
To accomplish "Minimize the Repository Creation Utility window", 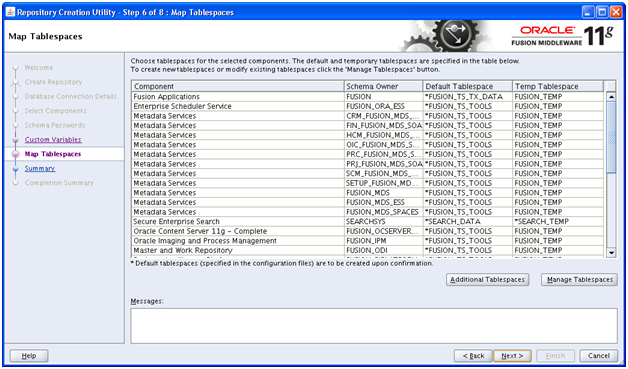I will tap(588, 12).
